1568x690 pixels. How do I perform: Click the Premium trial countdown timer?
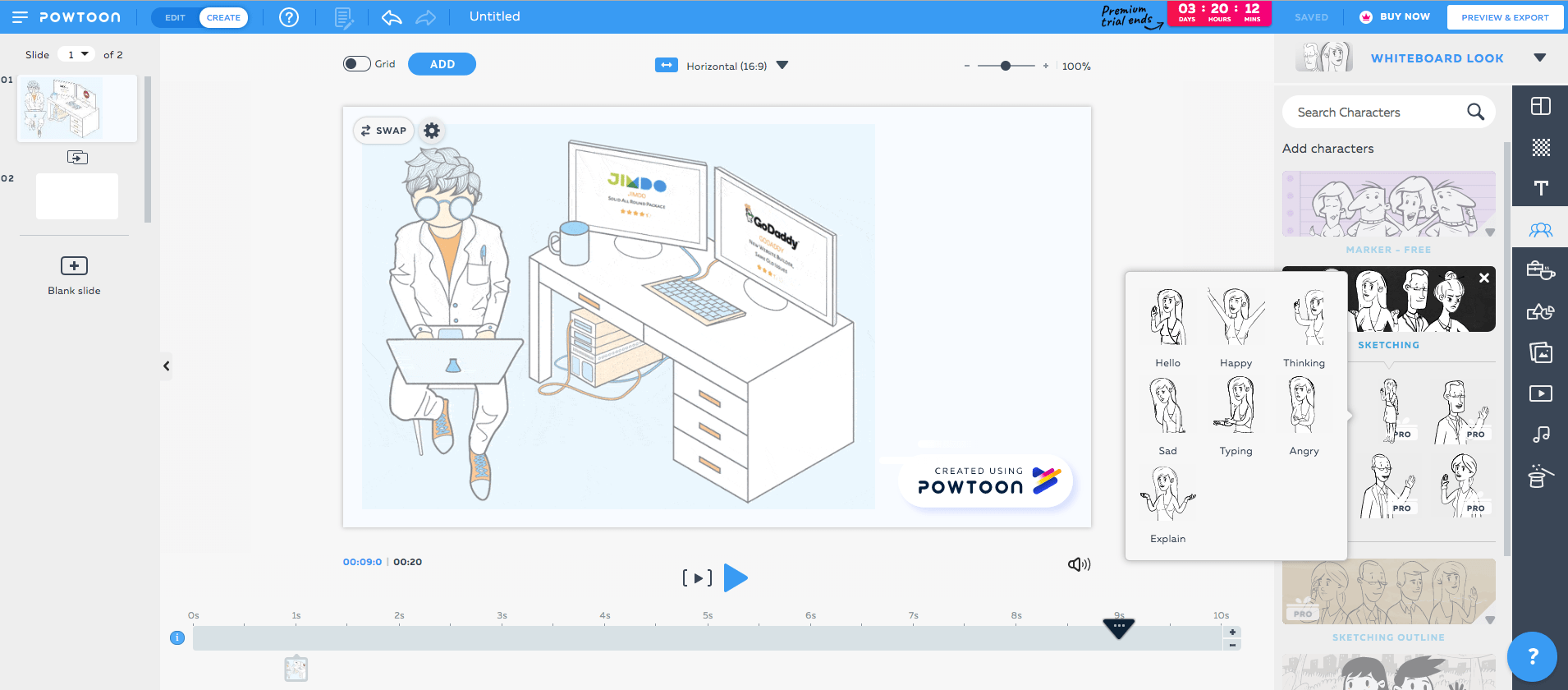1219,13
